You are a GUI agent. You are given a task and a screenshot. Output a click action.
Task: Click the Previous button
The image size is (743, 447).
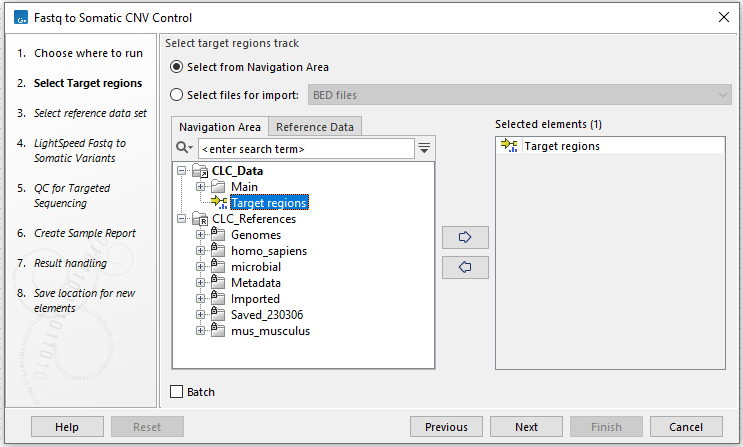point(446,427)
